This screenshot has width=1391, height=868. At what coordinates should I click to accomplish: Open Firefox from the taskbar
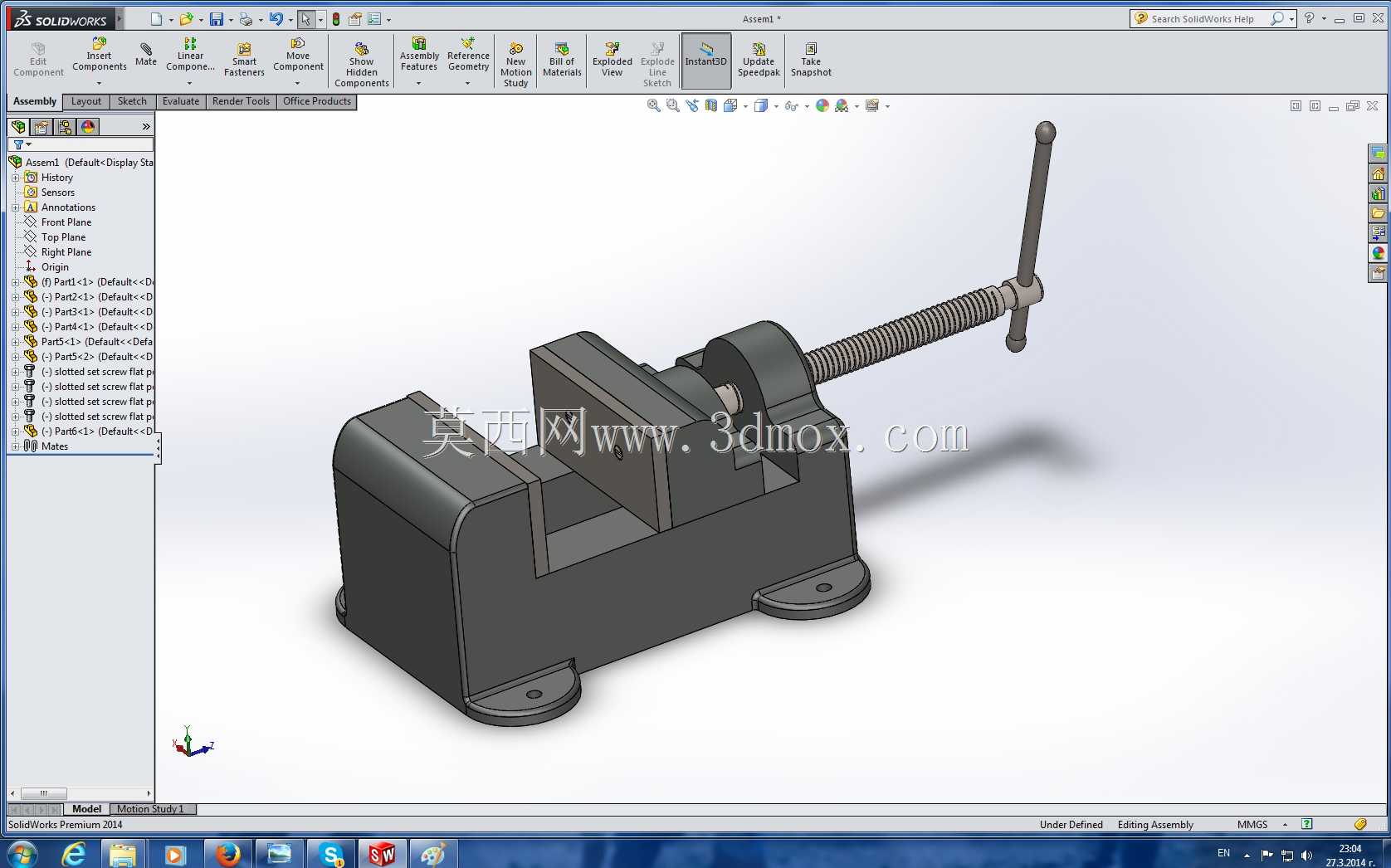pyautogui.click(x=227, y=854)
